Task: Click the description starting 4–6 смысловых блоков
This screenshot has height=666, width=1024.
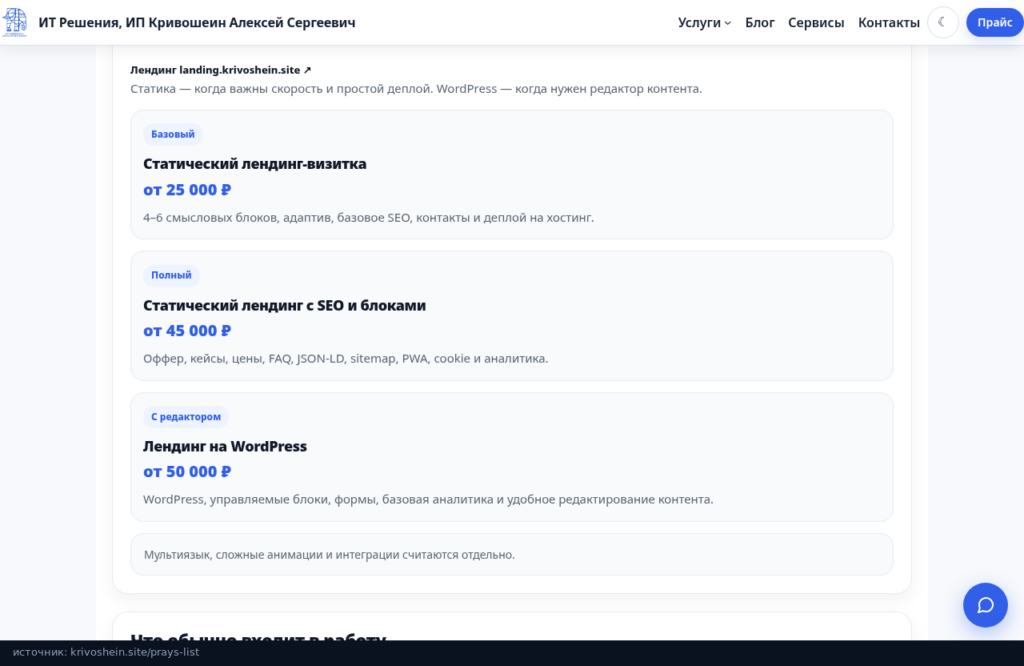Action: [x=368, y=217]
